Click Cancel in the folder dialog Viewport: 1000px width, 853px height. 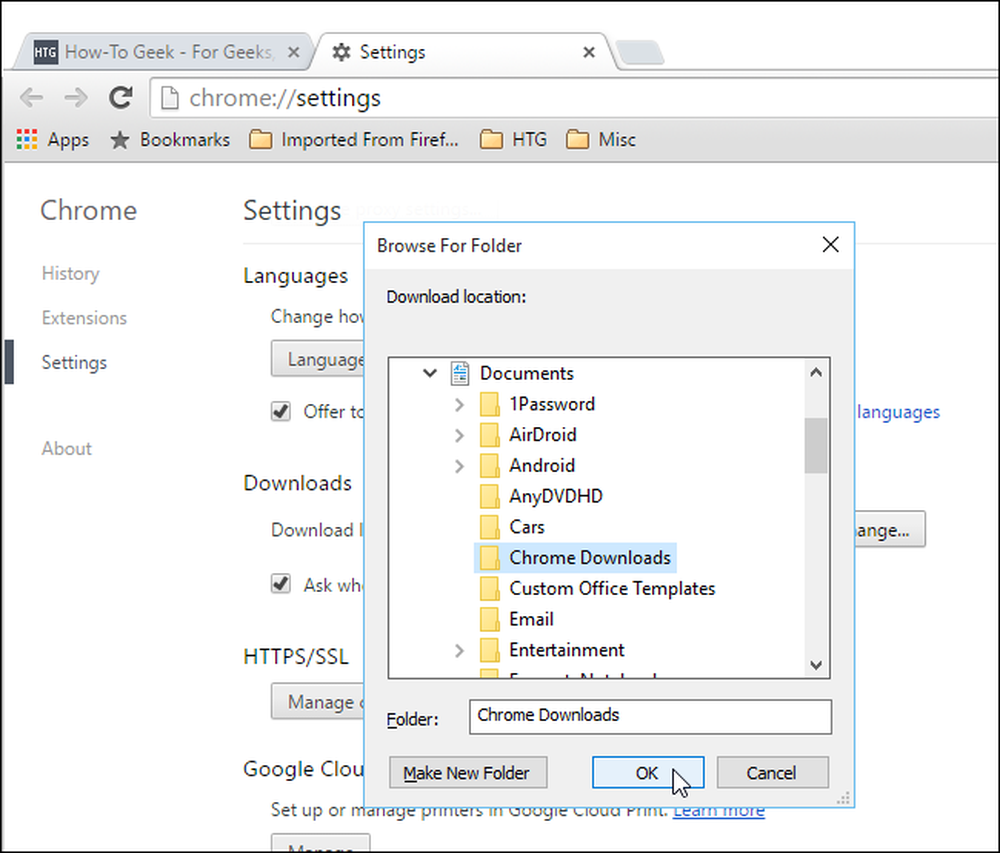772,773
